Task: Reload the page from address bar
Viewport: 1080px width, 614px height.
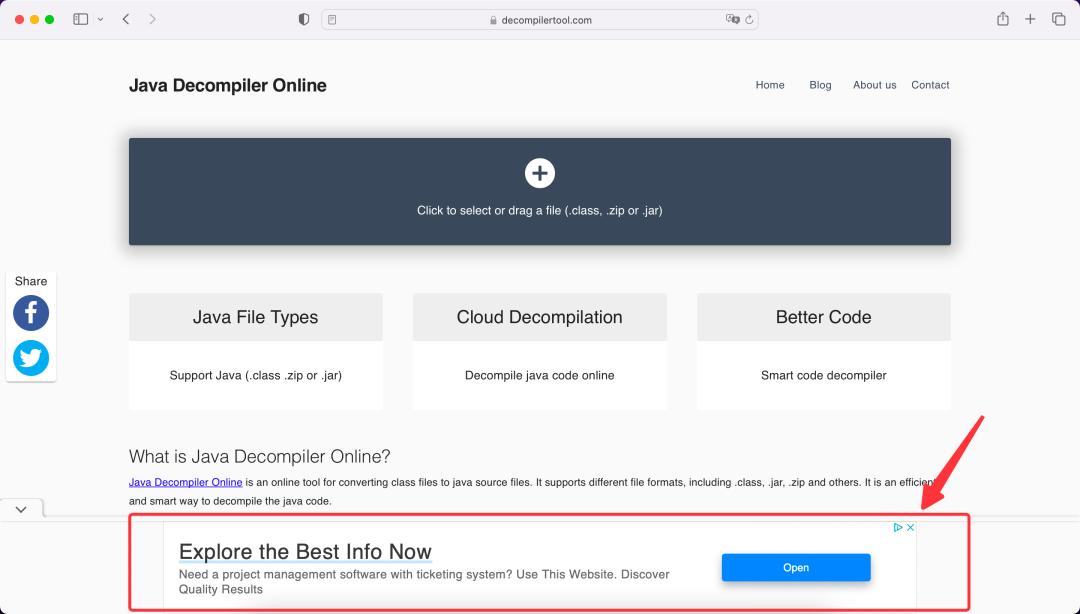Action: [x=749, y=20]
